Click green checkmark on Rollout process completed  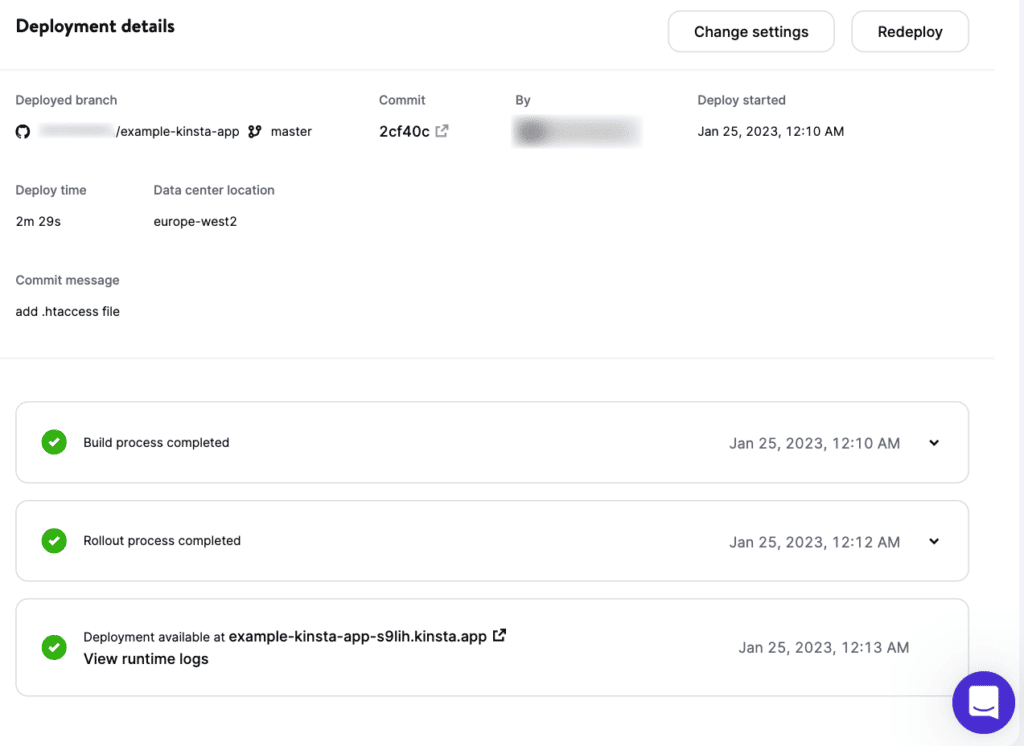pyautogui.click(x=53, y=541)
